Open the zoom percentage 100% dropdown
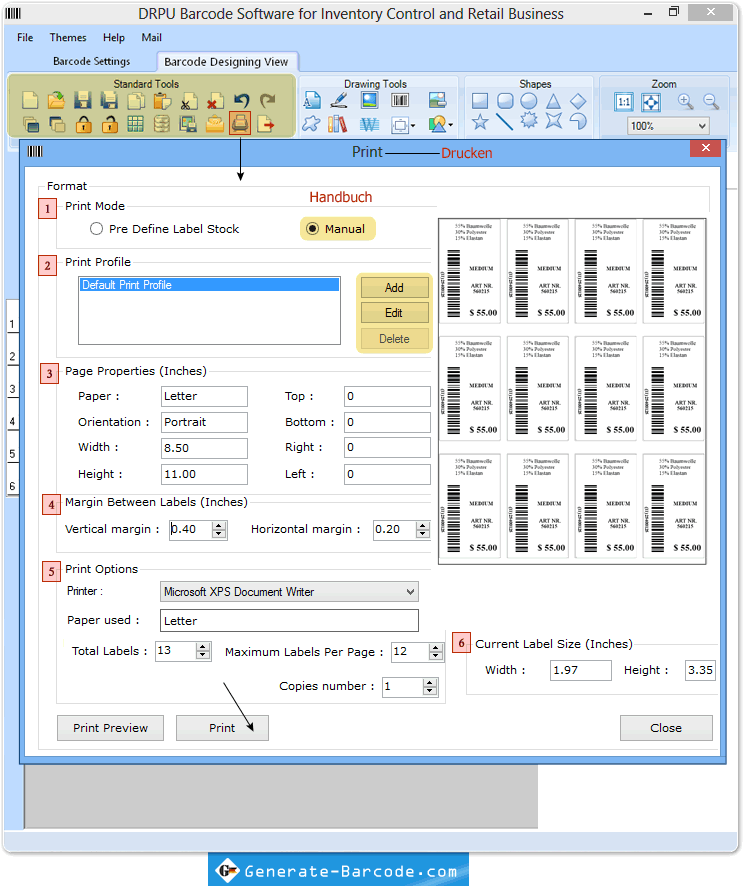The width and height of the screenshot is (744, 886). point(702,126)
